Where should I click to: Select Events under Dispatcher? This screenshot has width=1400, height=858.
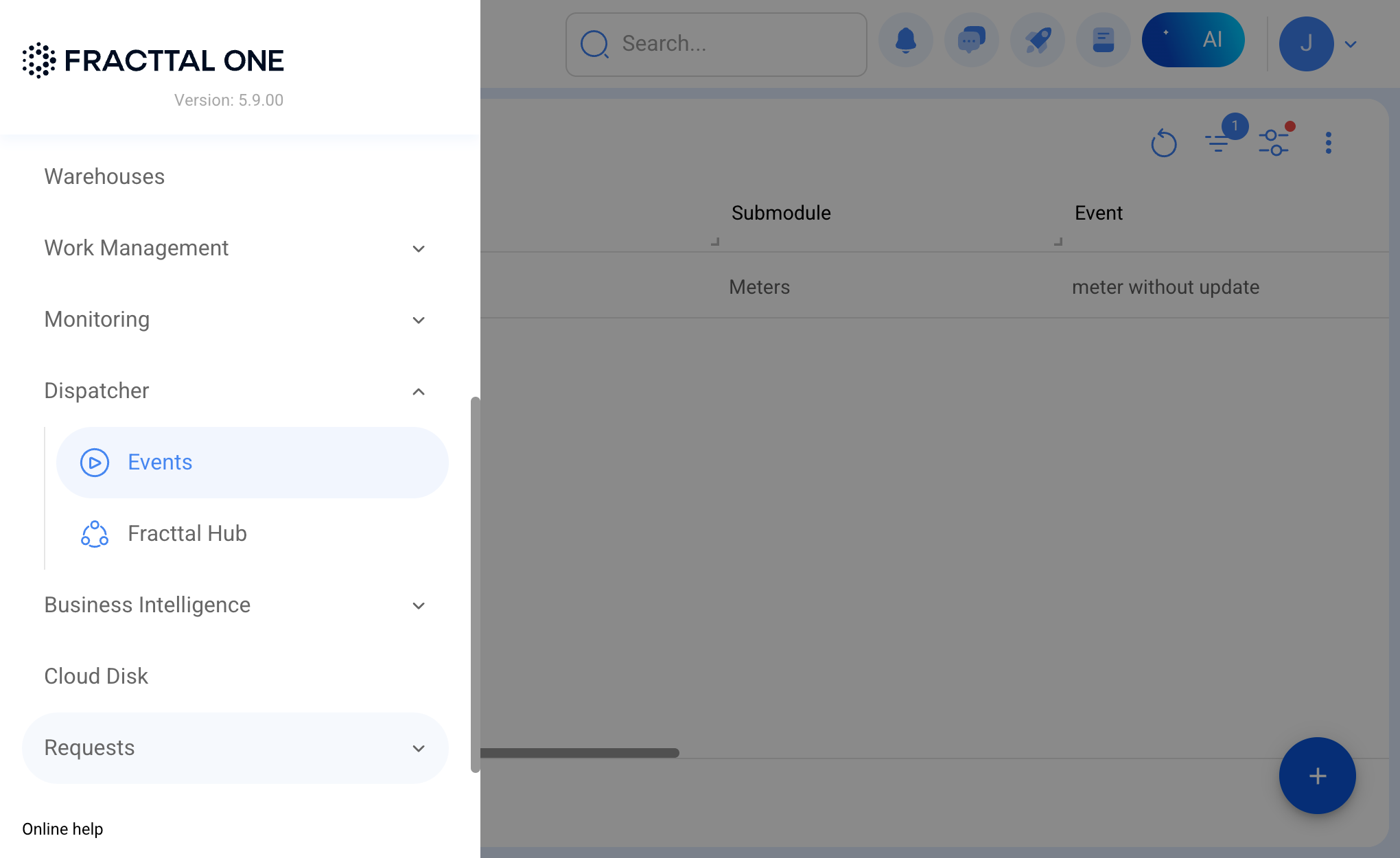(x=253, y=463)
